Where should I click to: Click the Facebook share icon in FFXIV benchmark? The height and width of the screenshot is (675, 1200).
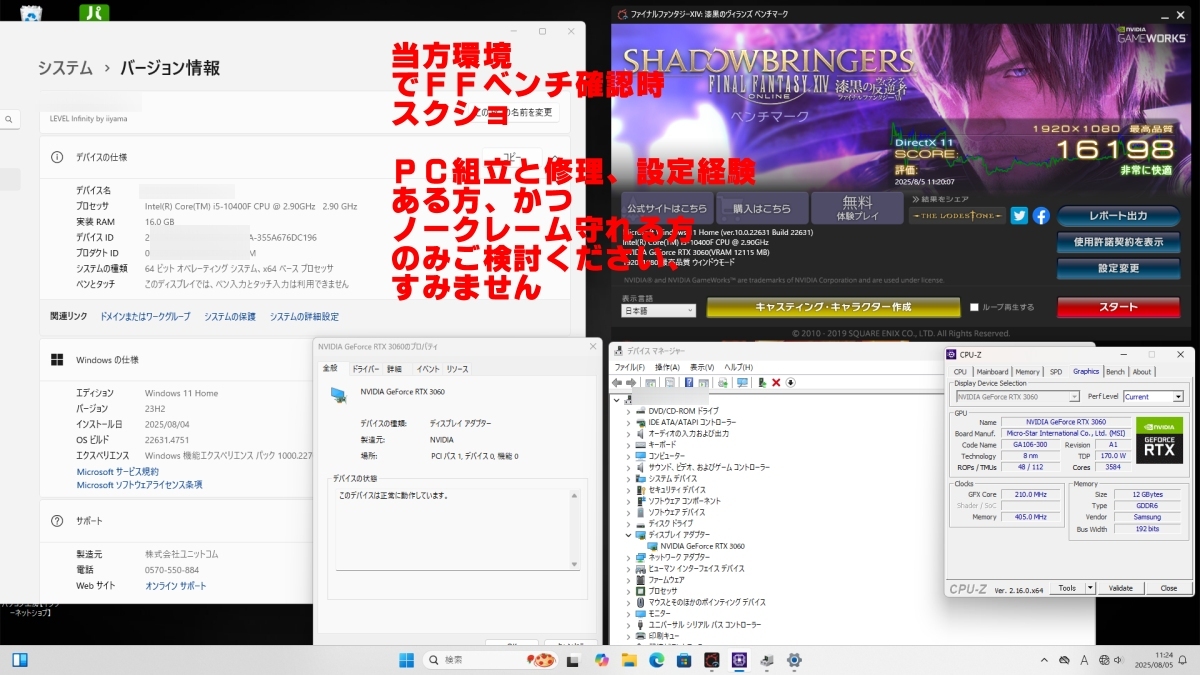pos(1040,215)
